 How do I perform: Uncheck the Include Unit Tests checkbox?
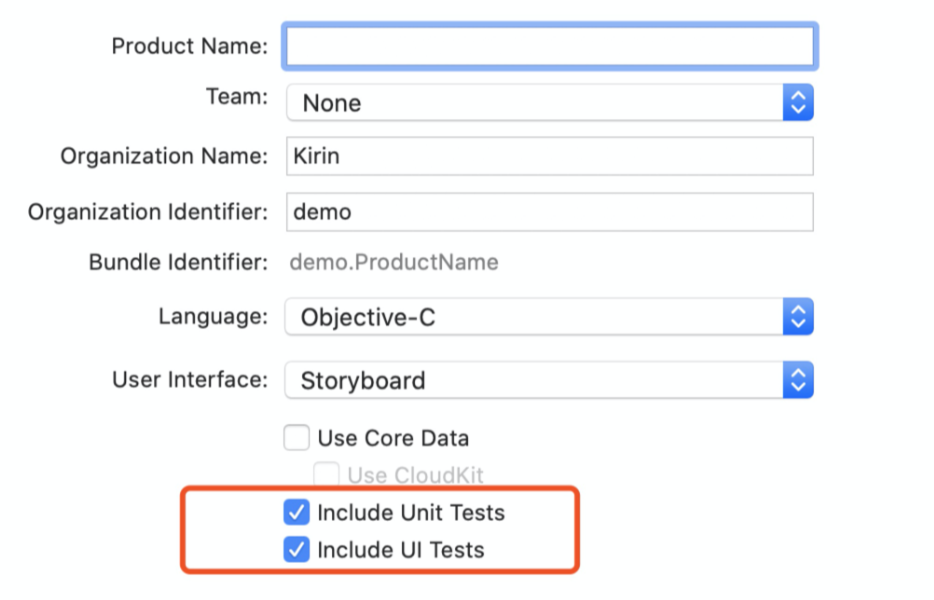tap(296, 513)
